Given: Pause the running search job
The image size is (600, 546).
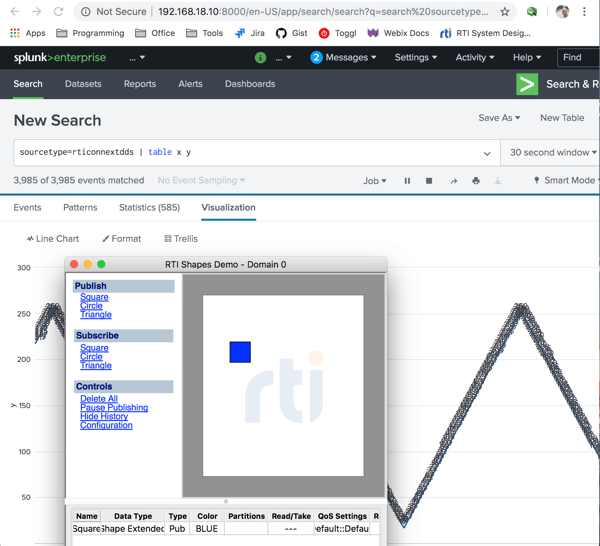Looking at the screenshot, I should tap(407, 181).
